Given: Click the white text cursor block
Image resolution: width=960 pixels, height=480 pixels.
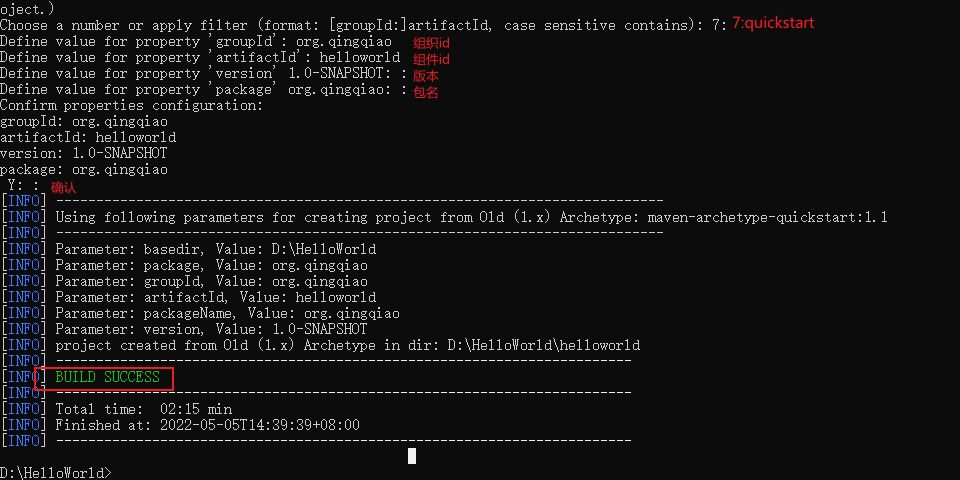Looking at the screenshot, I should tap(412, 456).
